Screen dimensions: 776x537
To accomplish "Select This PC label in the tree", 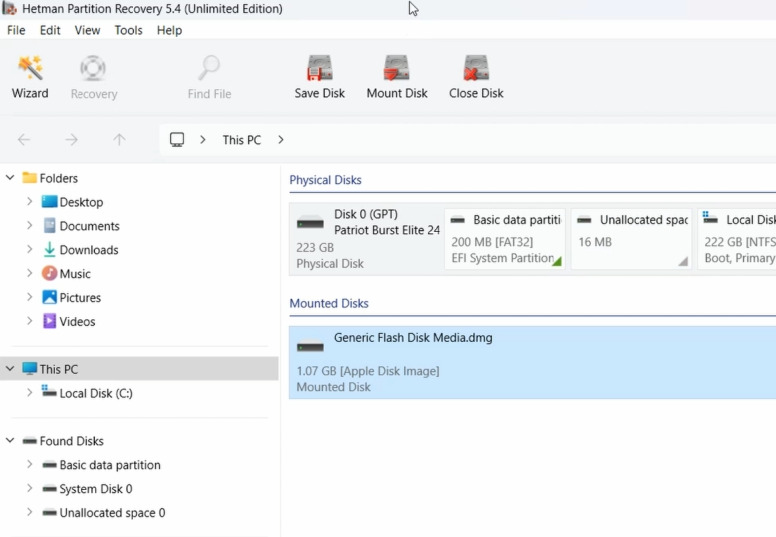I will point(58,369).
